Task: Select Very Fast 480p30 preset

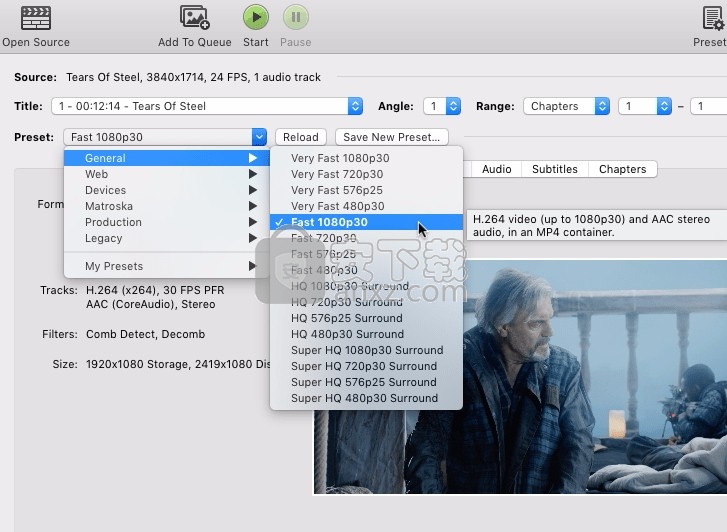Action: [366, 206]
